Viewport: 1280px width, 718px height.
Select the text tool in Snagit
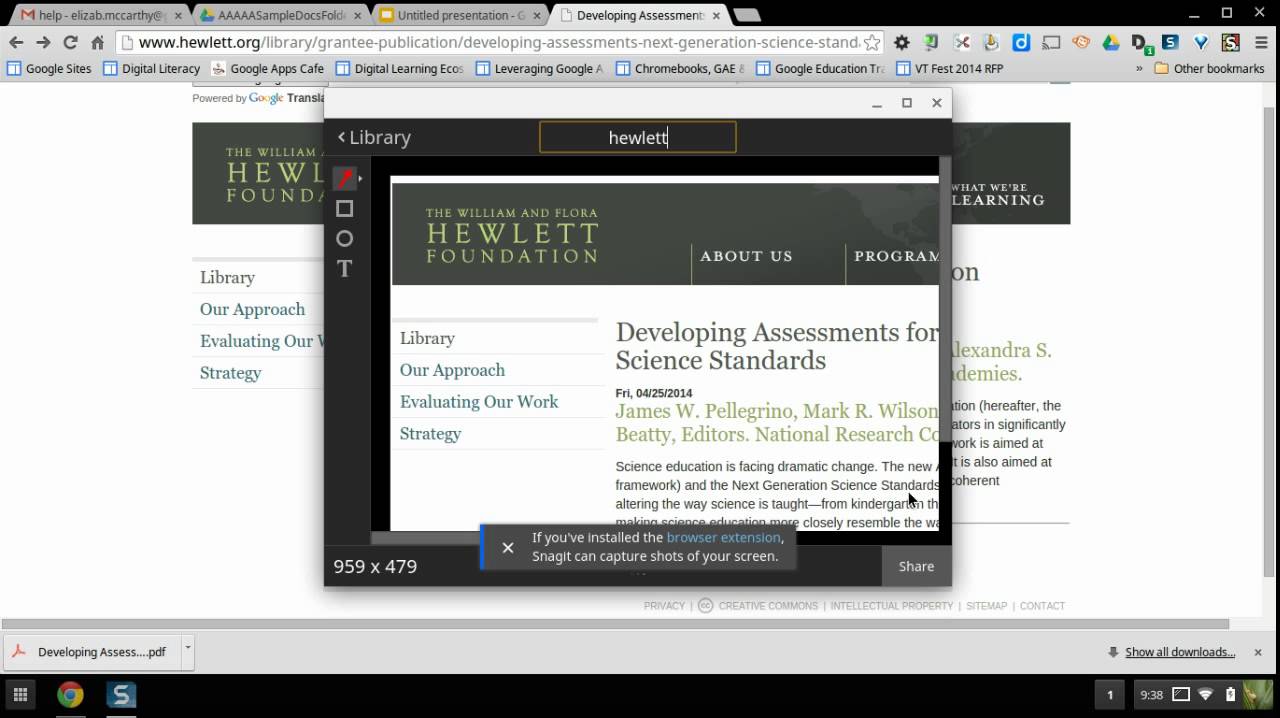(345, 269)
